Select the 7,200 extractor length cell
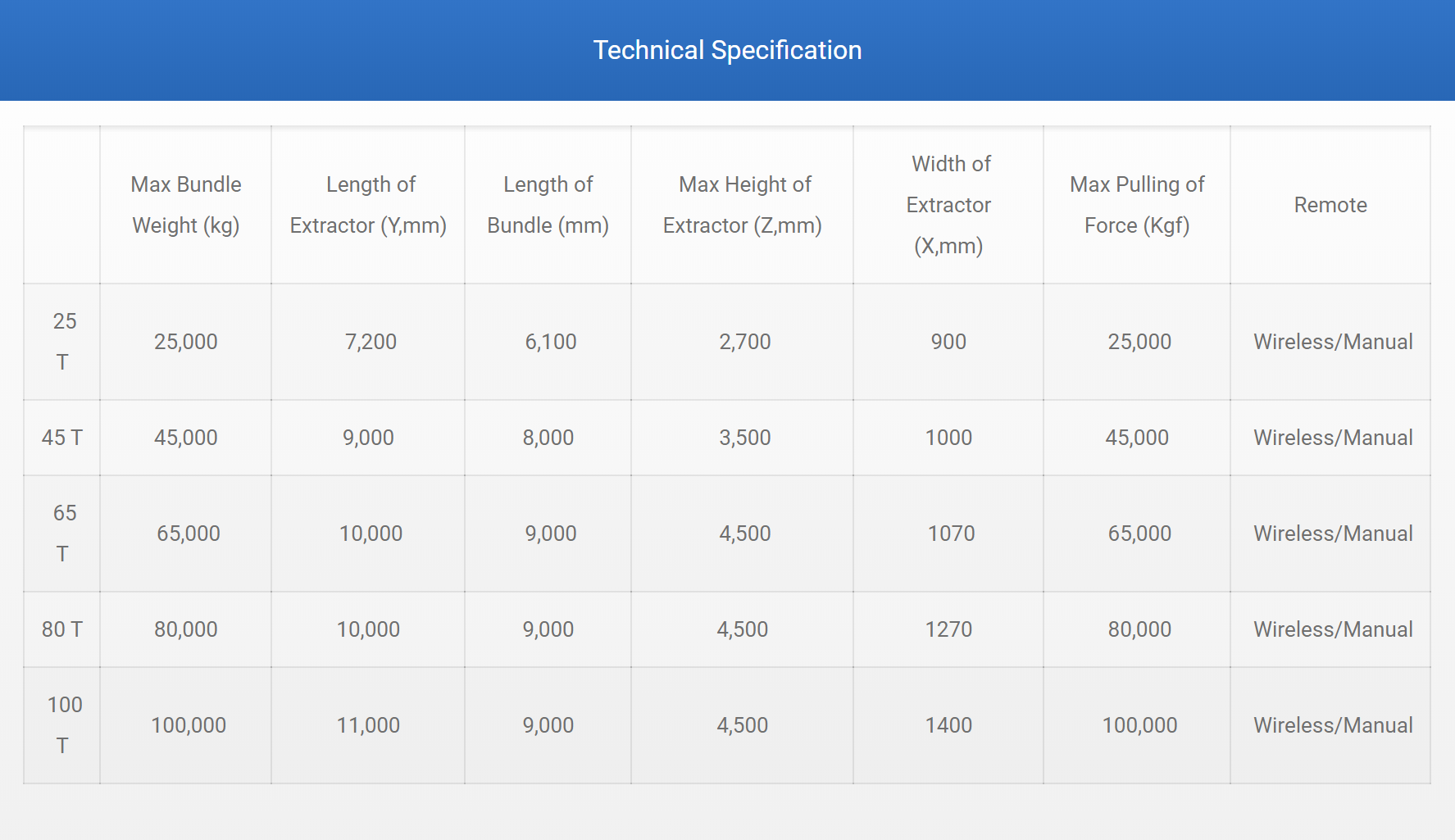The image size is (1455, 840). (371, 342)
